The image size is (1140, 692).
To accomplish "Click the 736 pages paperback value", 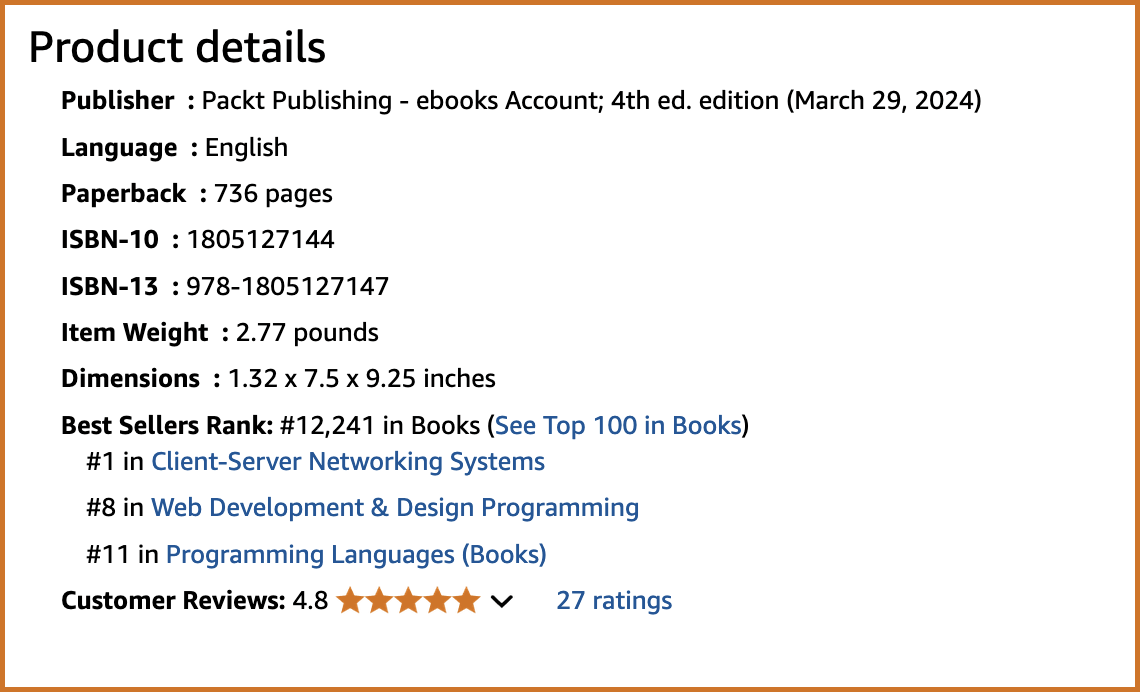I will coord(273,194).
